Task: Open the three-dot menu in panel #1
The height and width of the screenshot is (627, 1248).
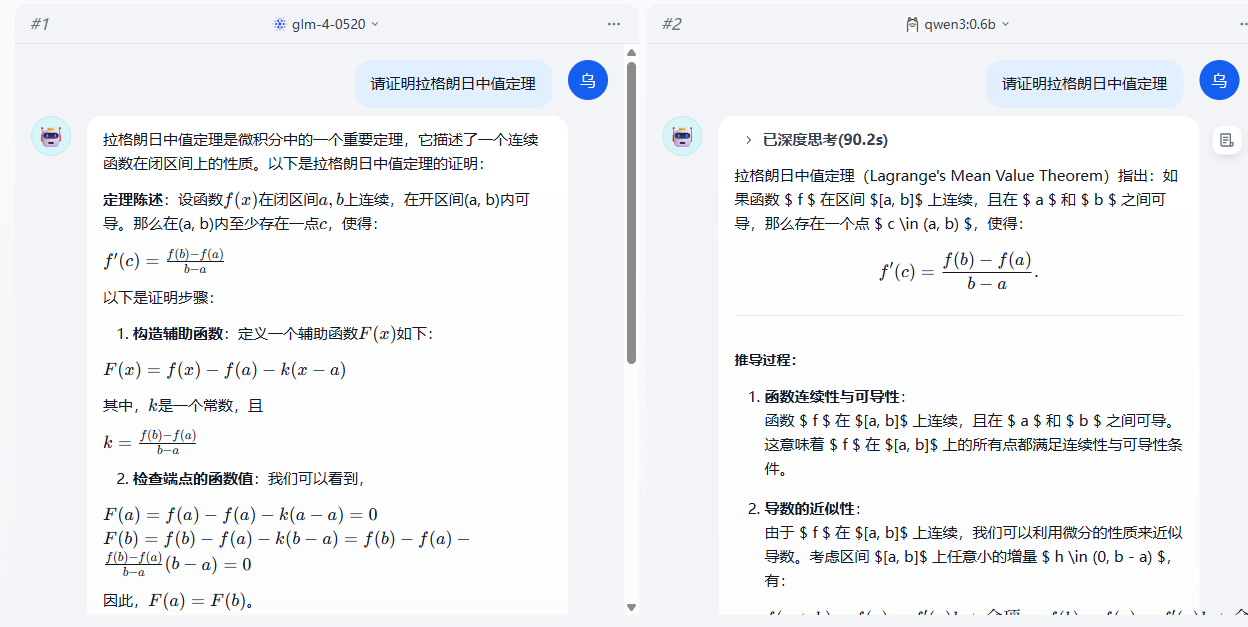Action: pyautogui.click(x=613, y=24)
